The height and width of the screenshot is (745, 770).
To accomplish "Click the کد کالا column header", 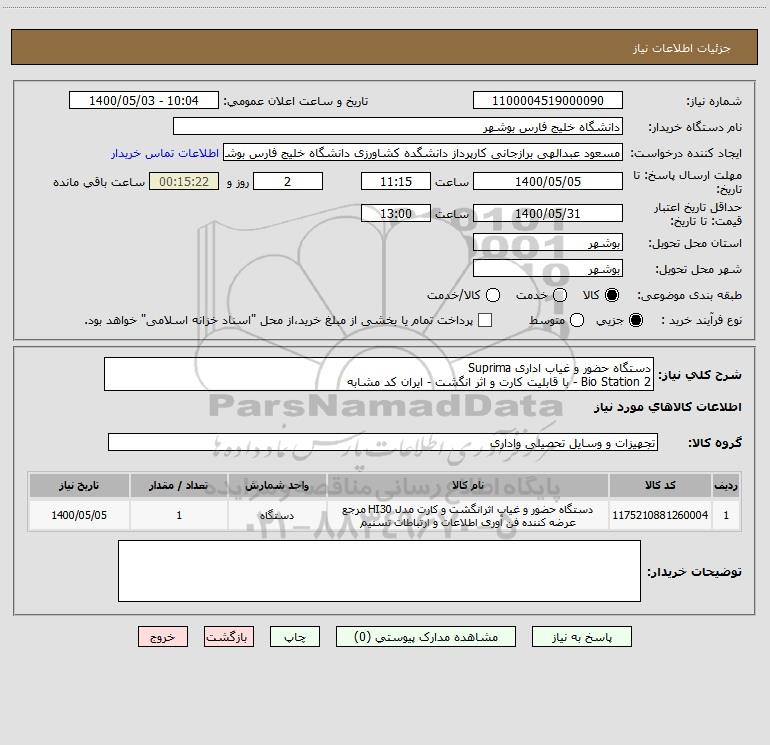I will (660, 485).
